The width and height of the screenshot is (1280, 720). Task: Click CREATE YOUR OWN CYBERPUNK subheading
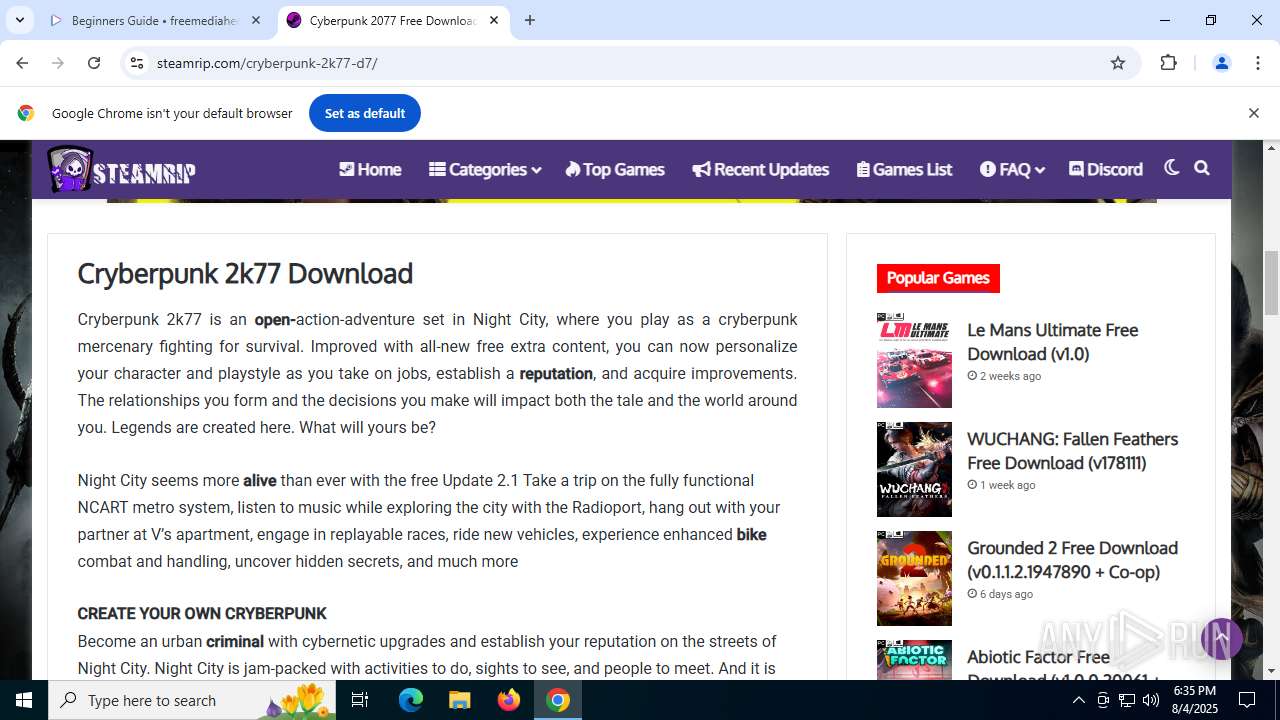click(x=202, y=613)
